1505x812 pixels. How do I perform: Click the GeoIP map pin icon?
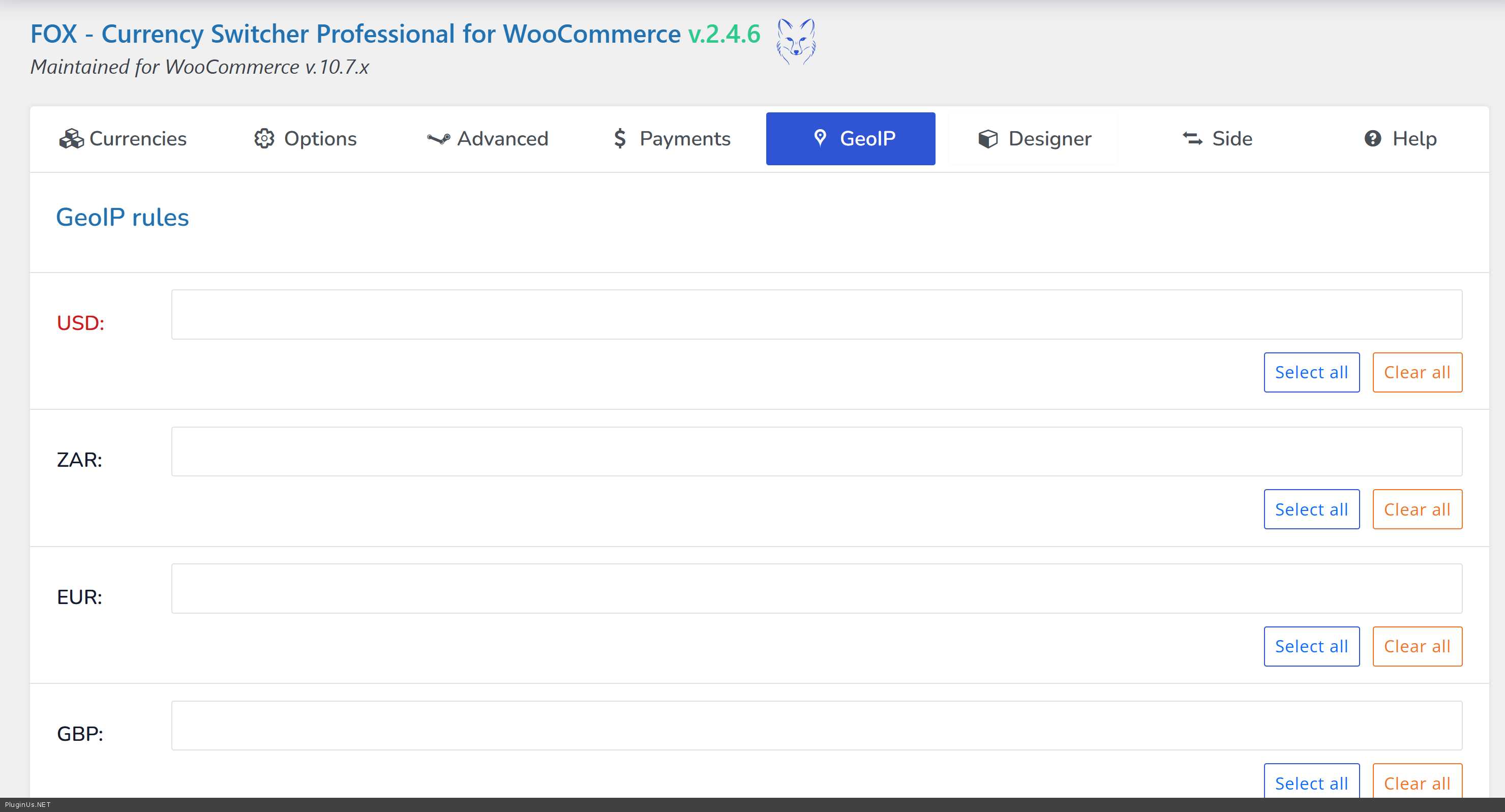tap(820, 138)
